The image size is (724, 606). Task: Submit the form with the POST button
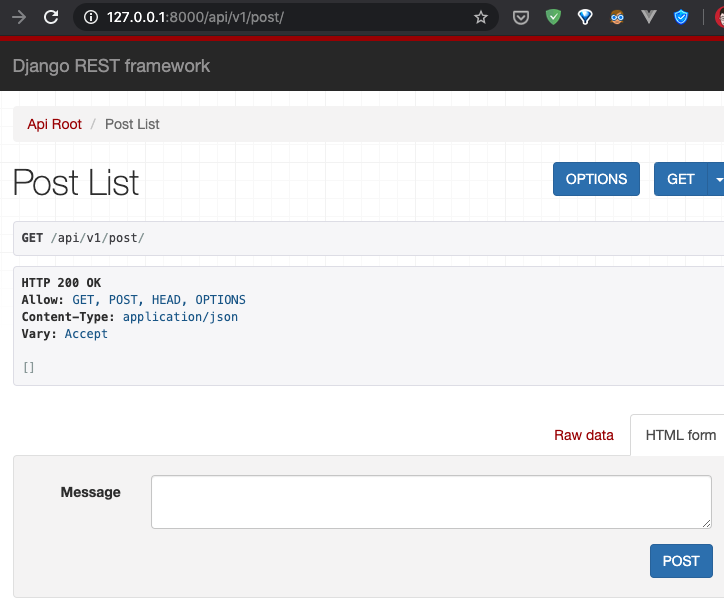[681, 561]
